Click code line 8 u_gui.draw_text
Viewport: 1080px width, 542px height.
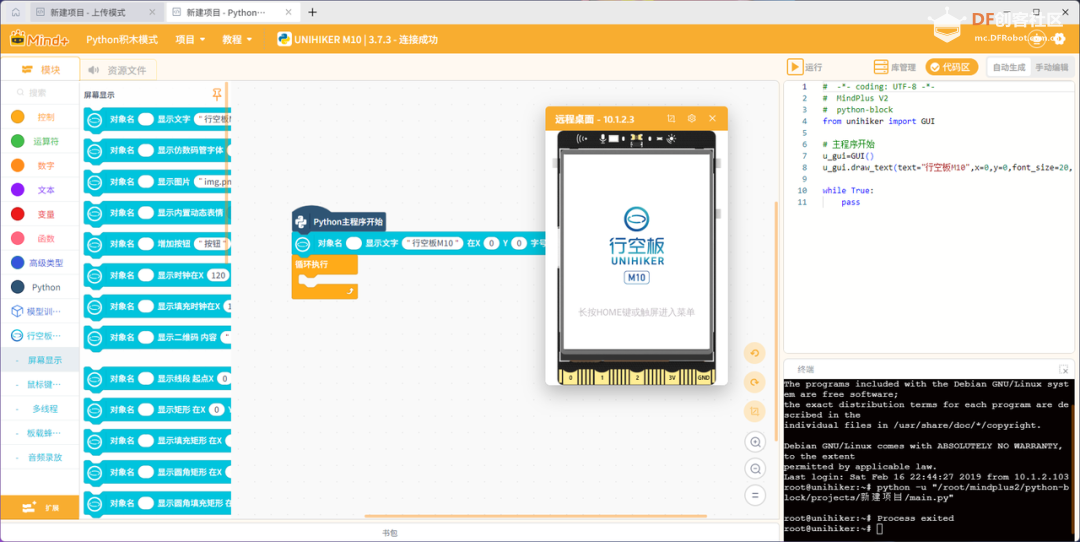point(946,167)
